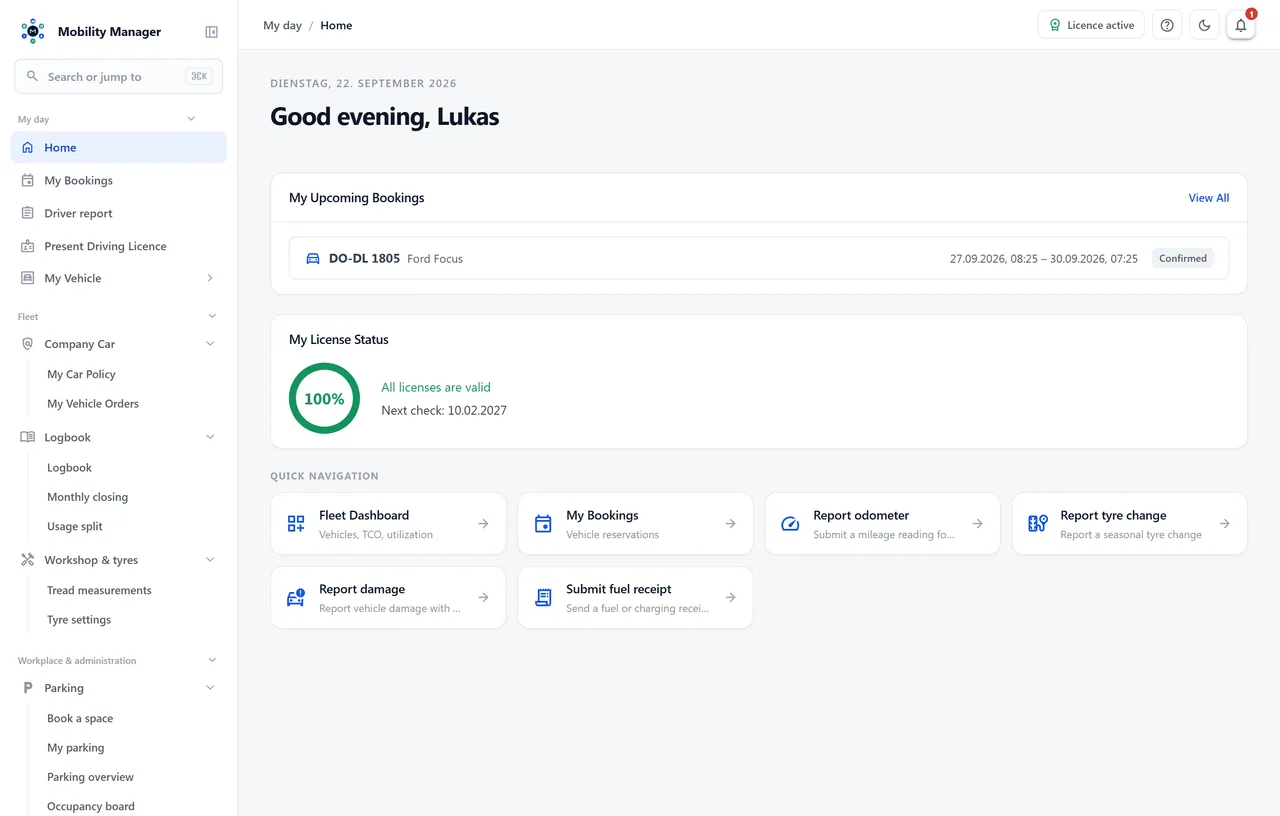Collapse the Workshop & tyres group

coord(210,560)
